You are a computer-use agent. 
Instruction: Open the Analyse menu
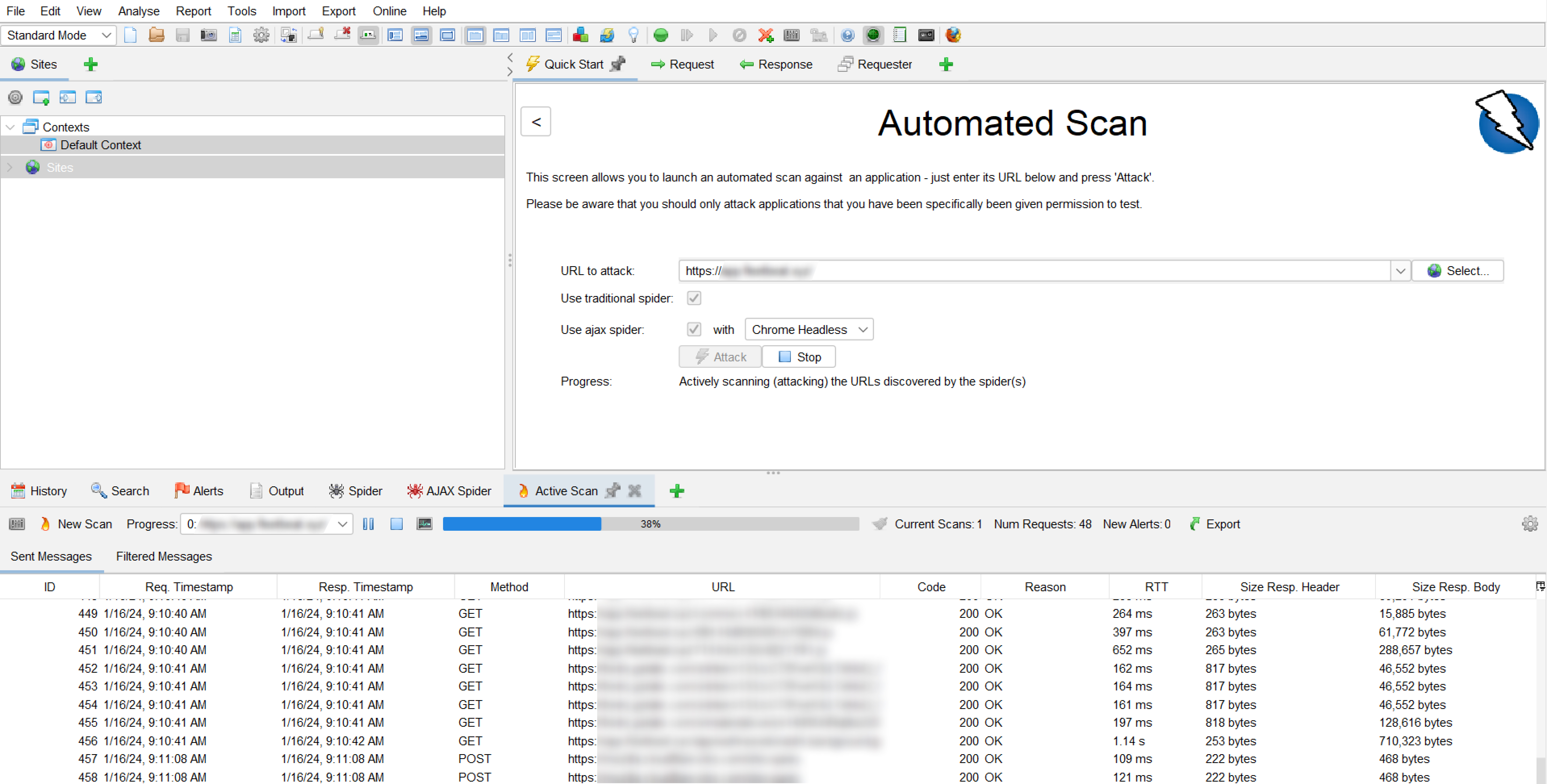pyautogui.click(x=139, y=11)
